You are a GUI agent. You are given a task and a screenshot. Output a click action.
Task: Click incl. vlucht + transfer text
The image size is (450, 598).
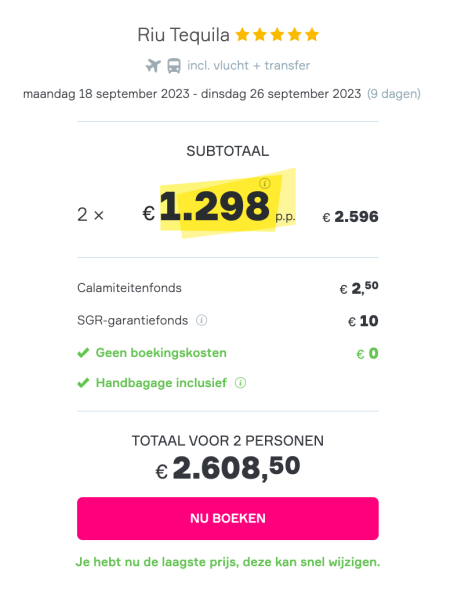click(x=248, y=65)
